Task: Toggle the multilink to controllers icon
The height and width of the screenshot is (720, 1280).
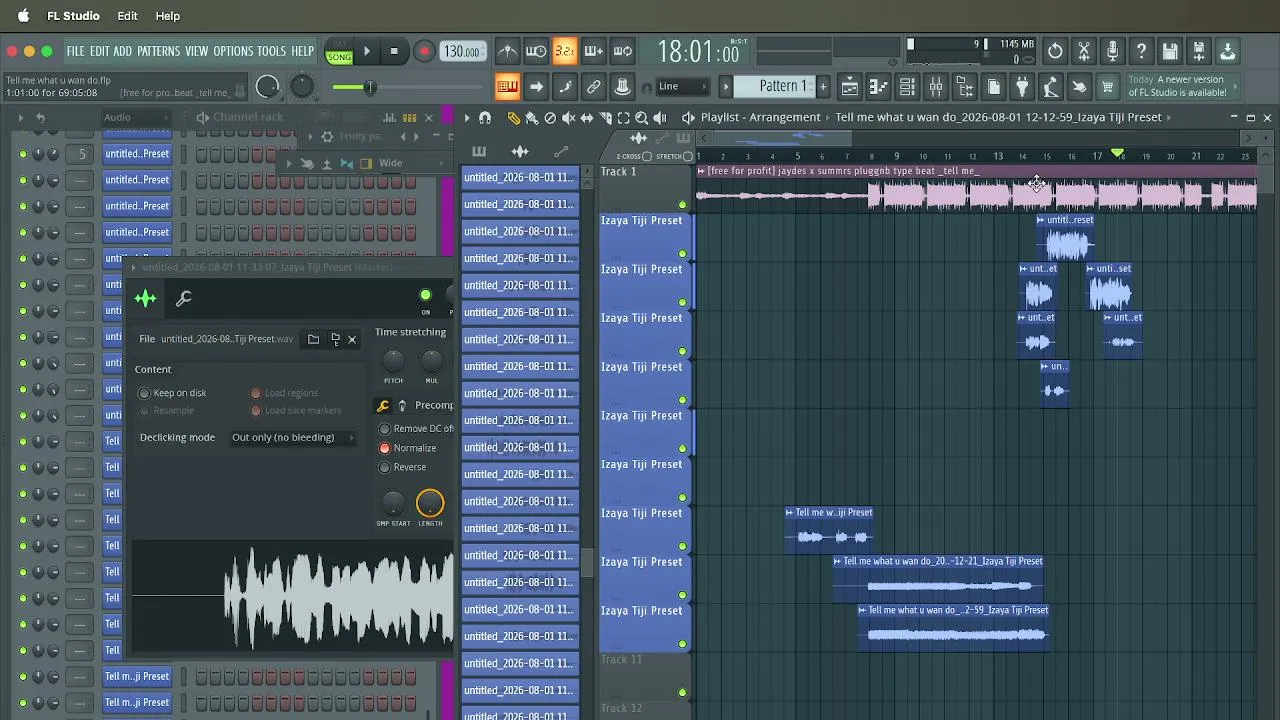Action: pos(622,87)
